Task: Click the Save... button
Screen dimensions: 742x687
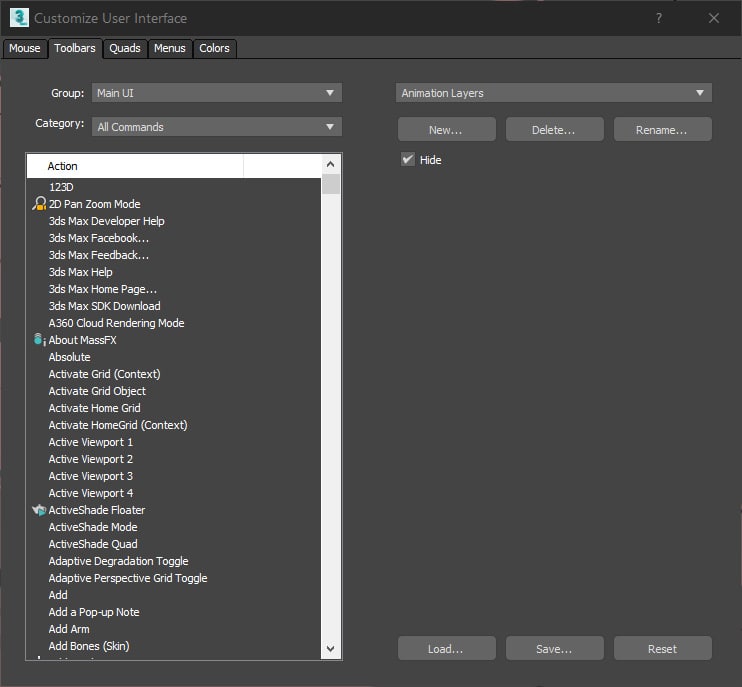Action: tap(555, 648)
